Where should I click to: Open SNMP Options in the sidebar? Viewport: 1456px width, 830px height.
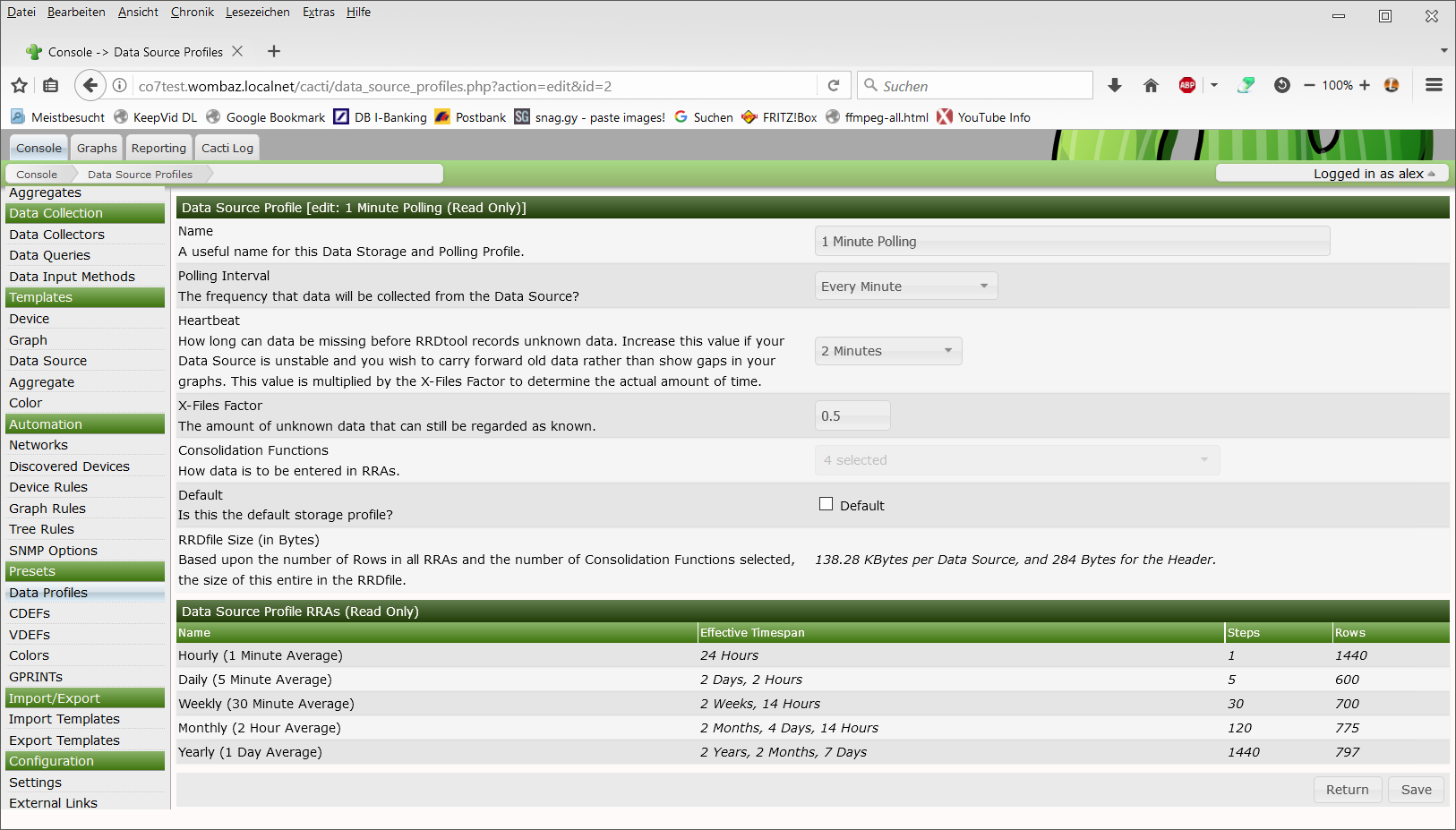tap(53, 551)
